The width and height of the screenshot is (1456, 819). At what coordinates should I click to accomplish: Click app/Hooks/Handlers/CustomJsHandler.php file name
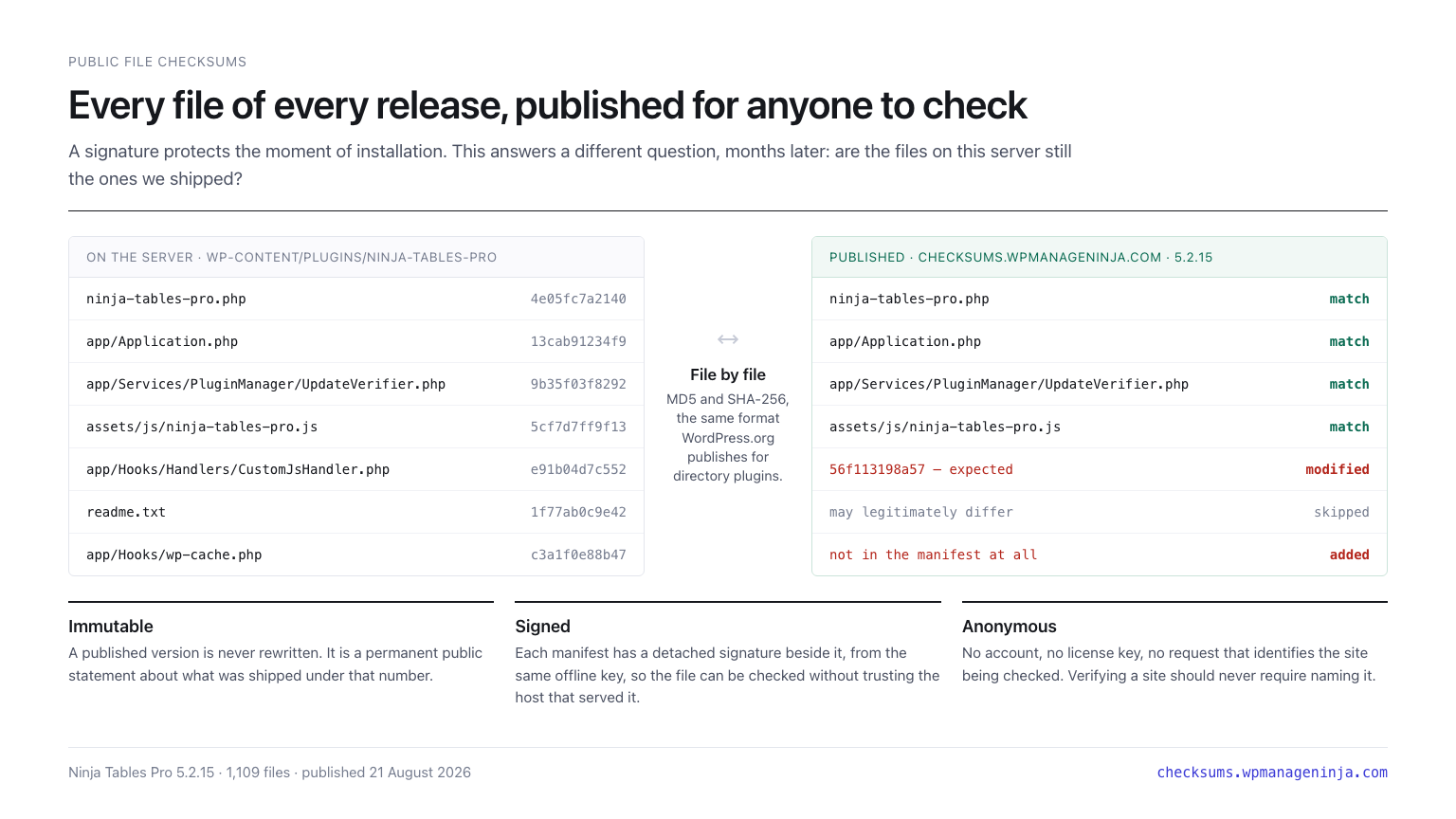[238, 469]
